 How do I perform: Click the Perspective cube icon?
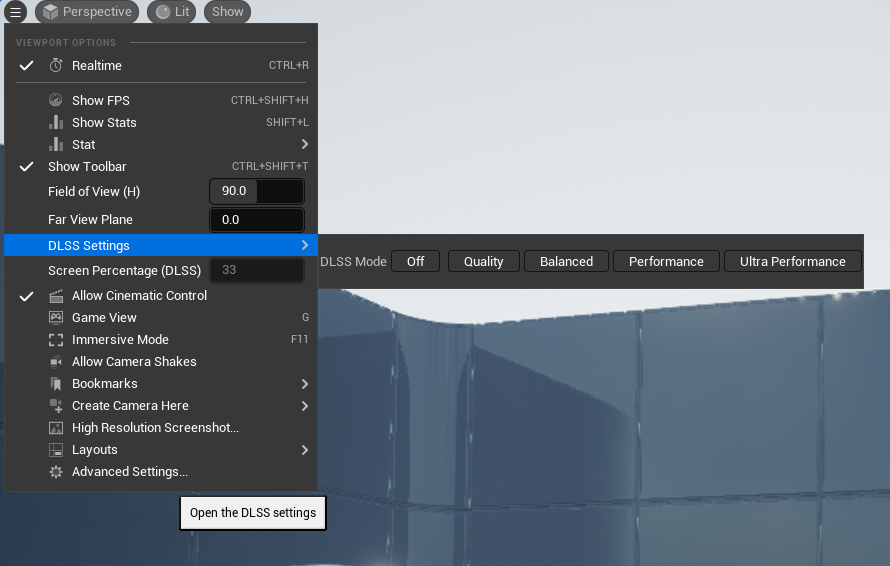pyautogui.click(x=51, y=12)
